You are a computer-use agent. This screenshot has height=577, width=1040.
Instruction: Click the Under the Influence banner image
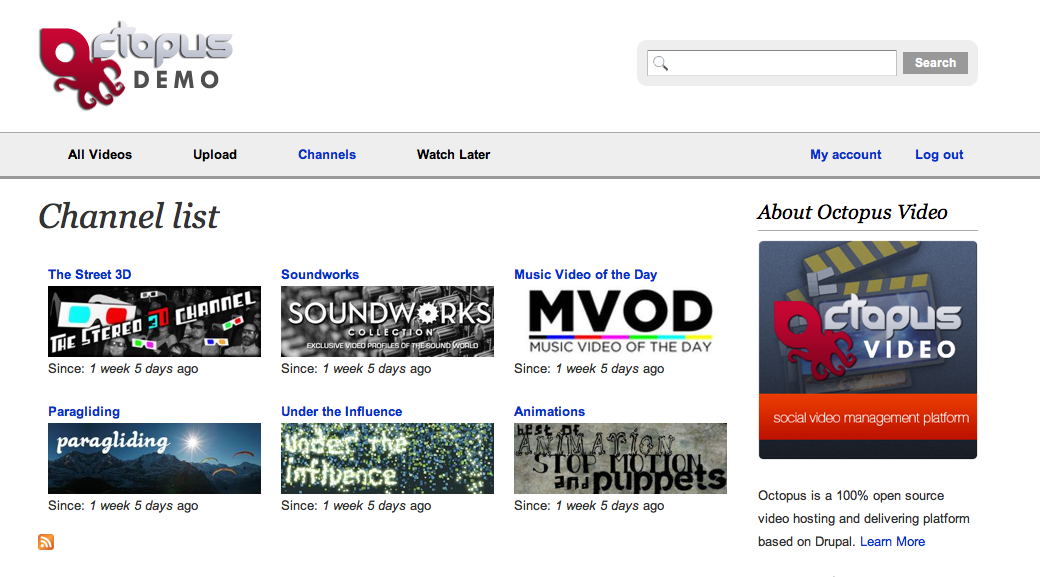point(387,458)
